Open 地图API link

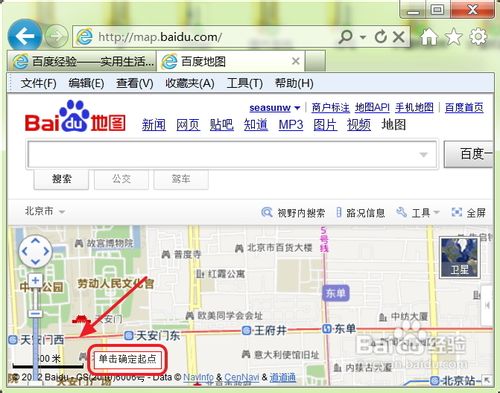372,108
